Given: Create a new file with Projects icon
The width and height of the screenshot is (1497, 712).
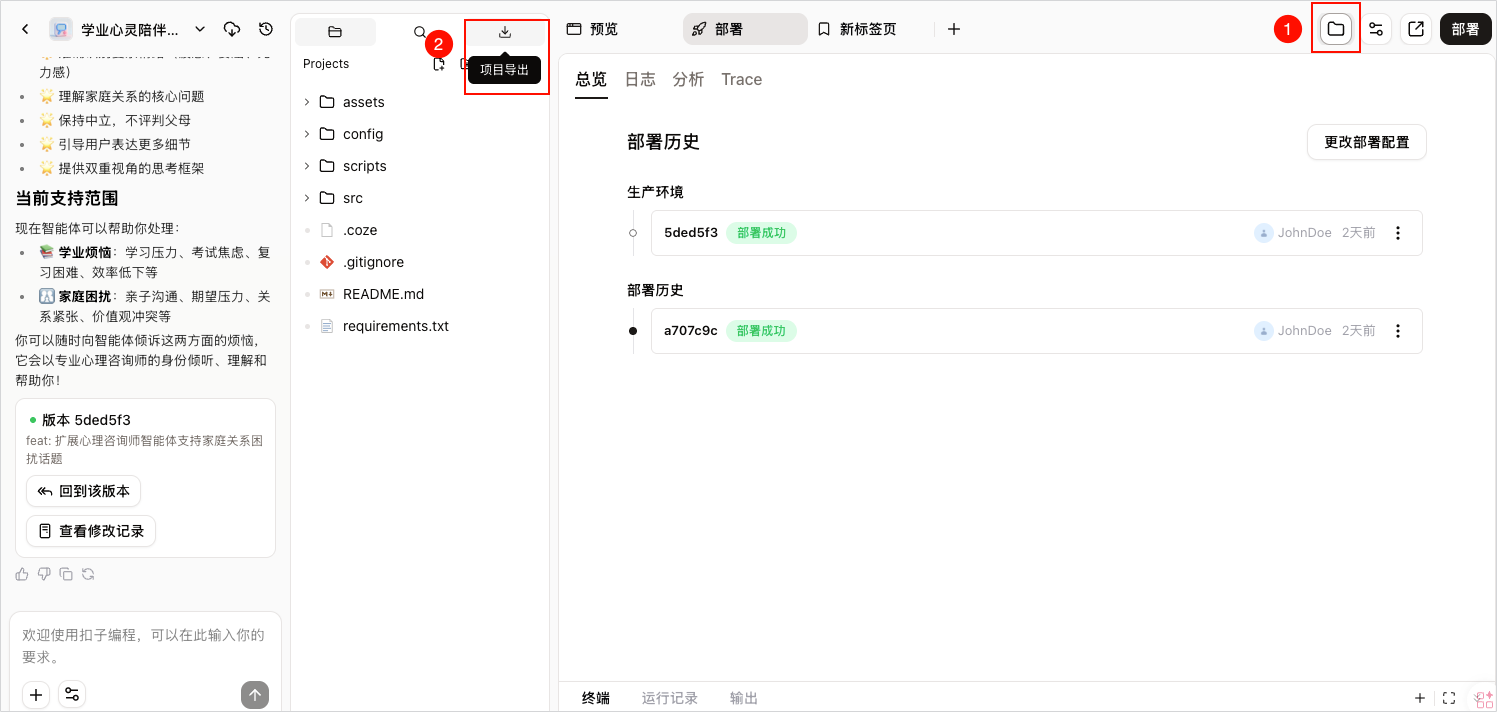Looking at the screenshot, I should pos(439,64).
